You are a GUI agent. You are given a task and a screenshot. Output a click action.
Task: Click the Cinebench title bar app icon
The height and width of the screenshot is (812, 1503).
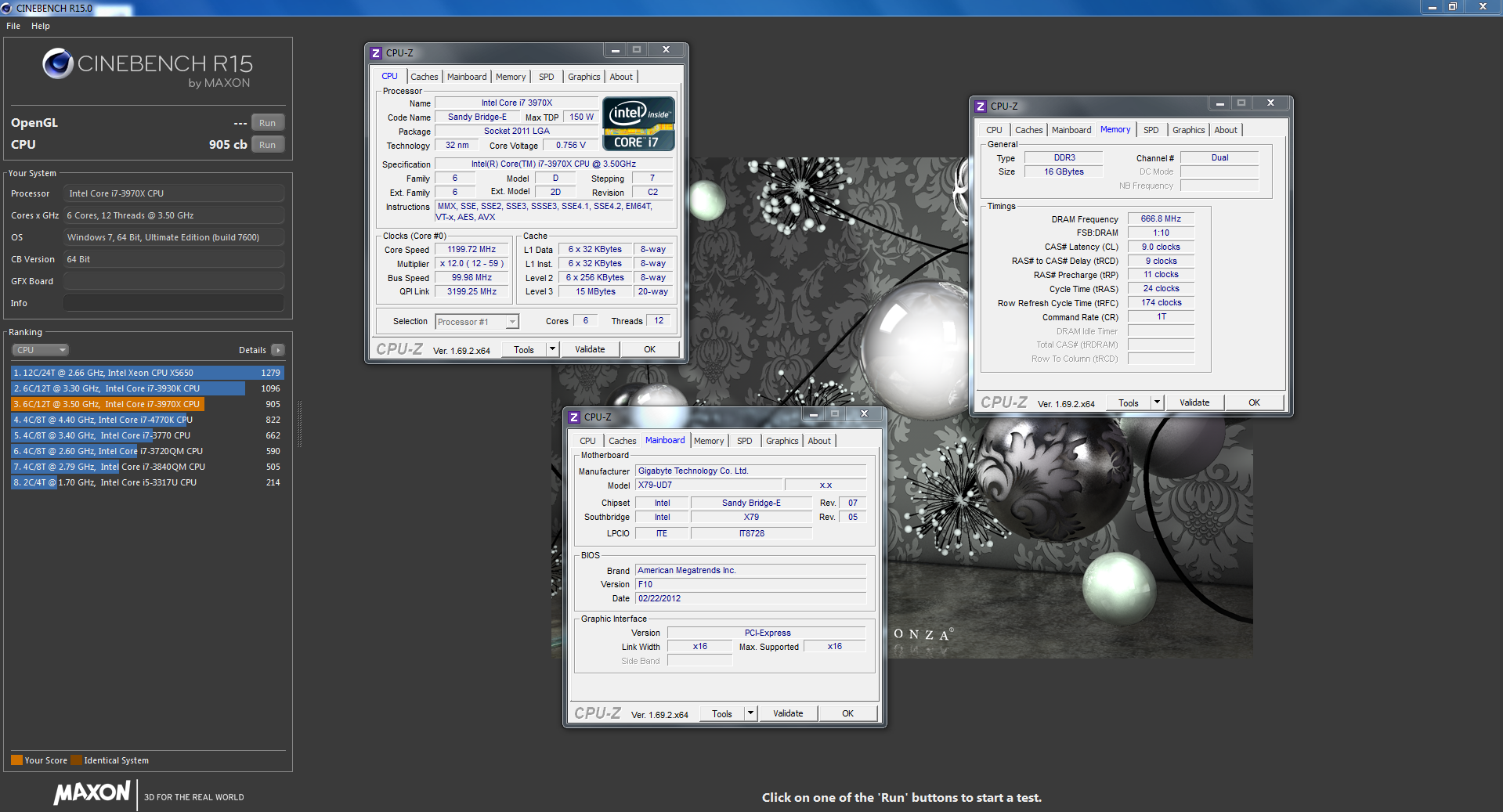(7, 8)
